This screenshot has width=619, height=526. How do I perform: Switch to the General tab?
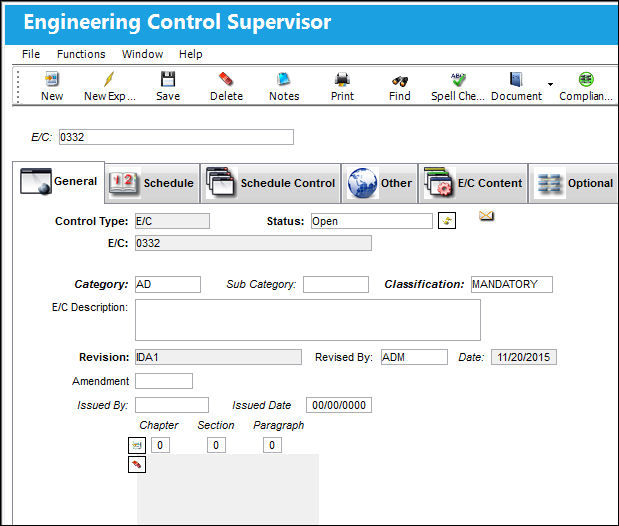pos(59,182)
